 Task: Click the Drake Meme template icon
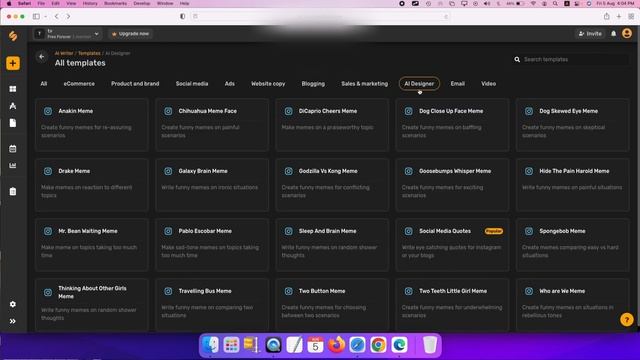[x=48, y=171]
